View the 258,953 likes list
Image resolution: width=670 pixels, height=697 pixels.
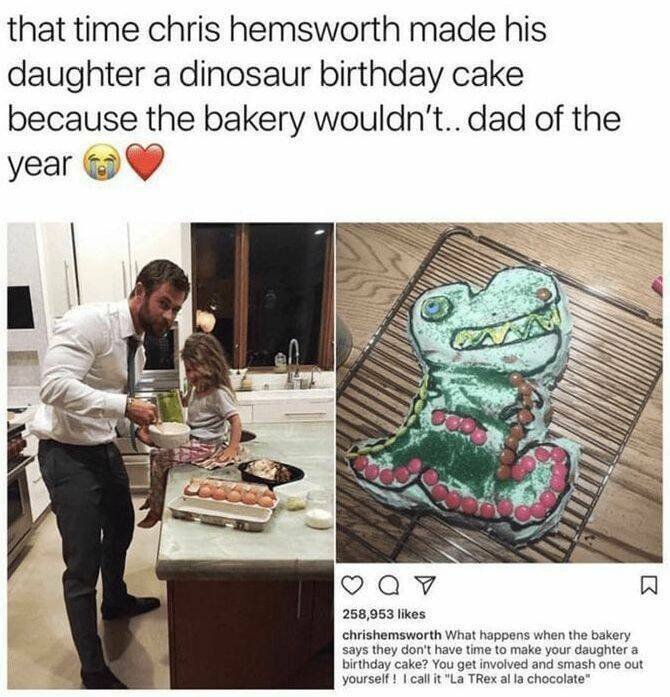(384, 614)
